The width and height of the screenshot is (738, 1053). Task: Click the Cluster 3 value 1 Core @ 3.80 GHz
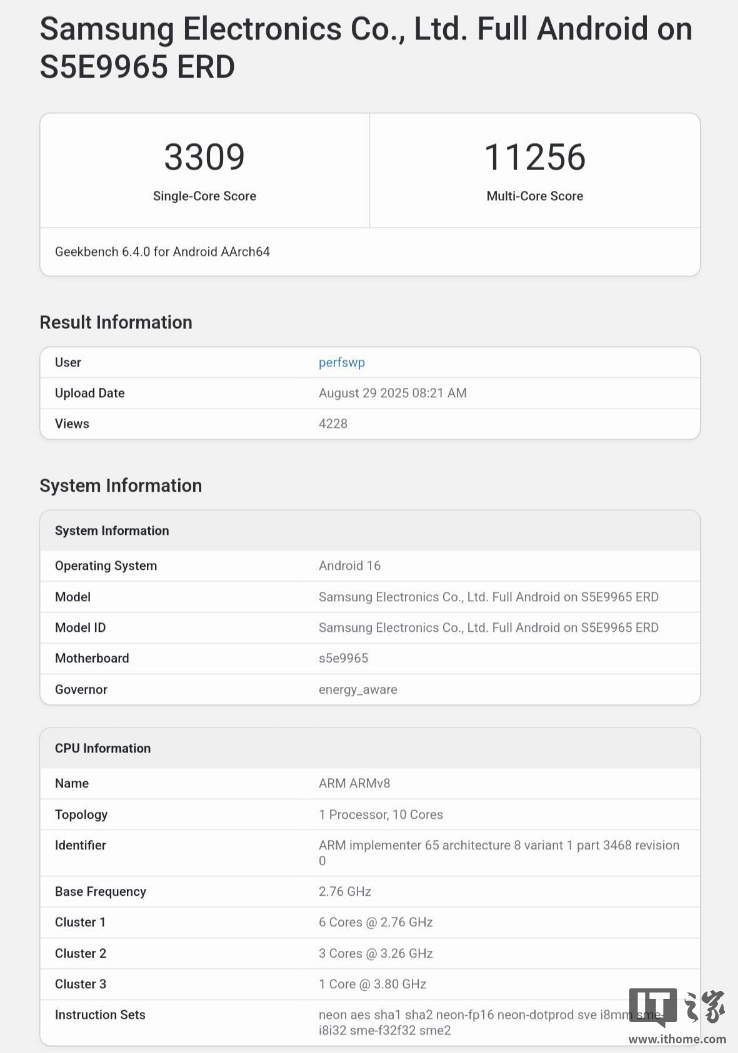coord(372,984)
